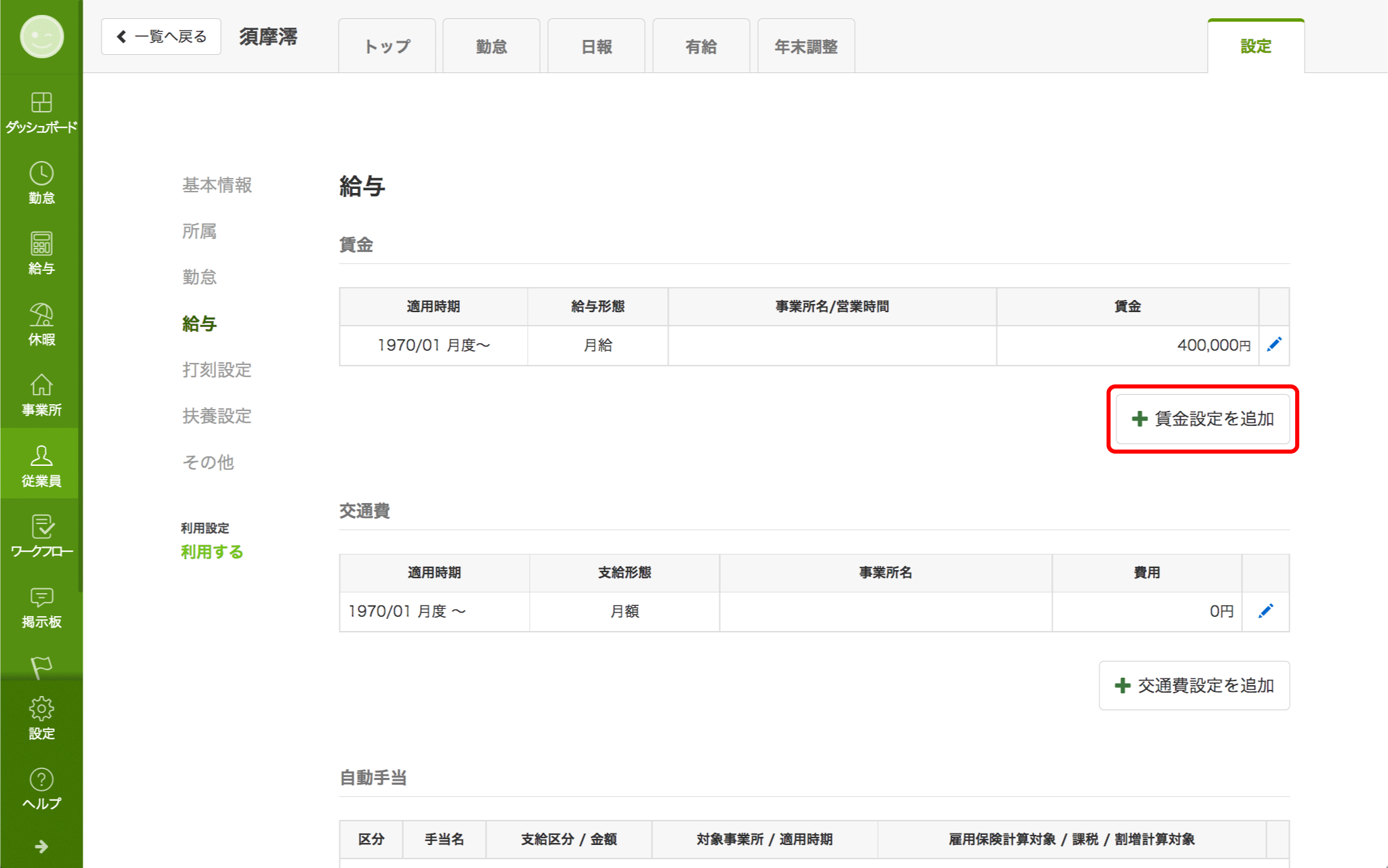This screenshot has height=868, width=1388.
Task: Click 交通費設定を追加 button
Action: click(x=1194, y=685)
